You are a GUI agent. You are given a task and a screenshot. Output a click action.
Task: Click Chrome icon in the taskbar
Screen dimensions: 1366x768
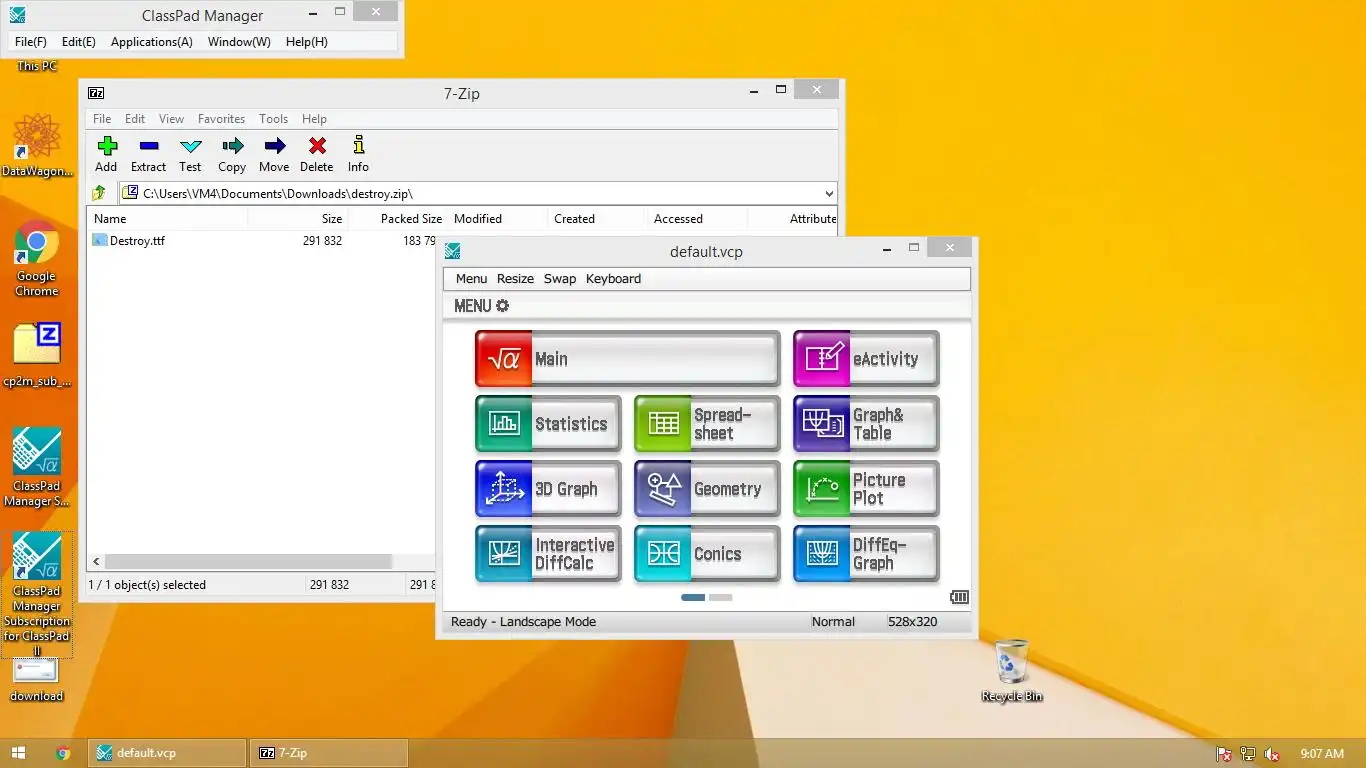[63, 753]
